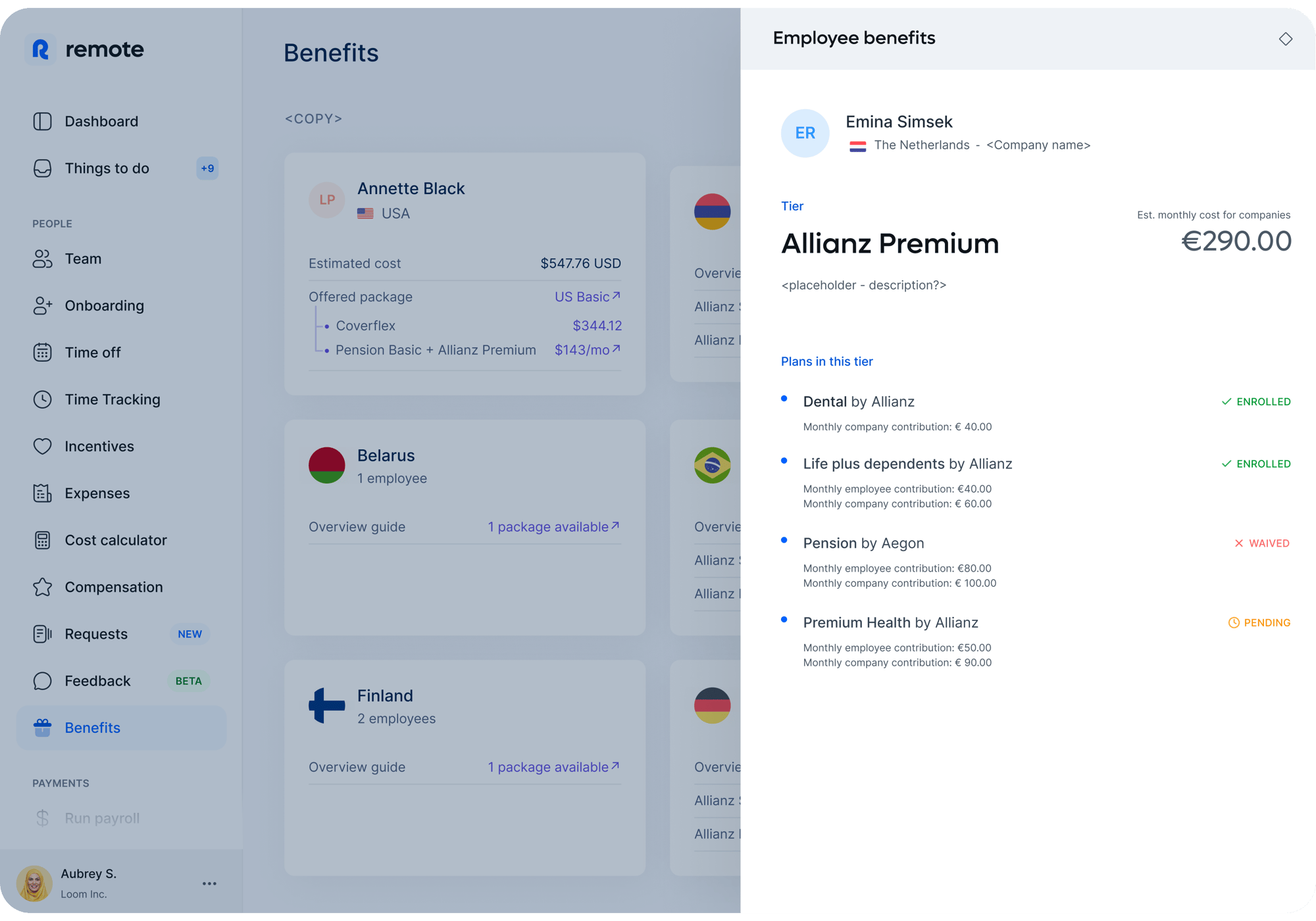
Task: Select the Time Tracking clock icon
Action: [x=42, y=399]
